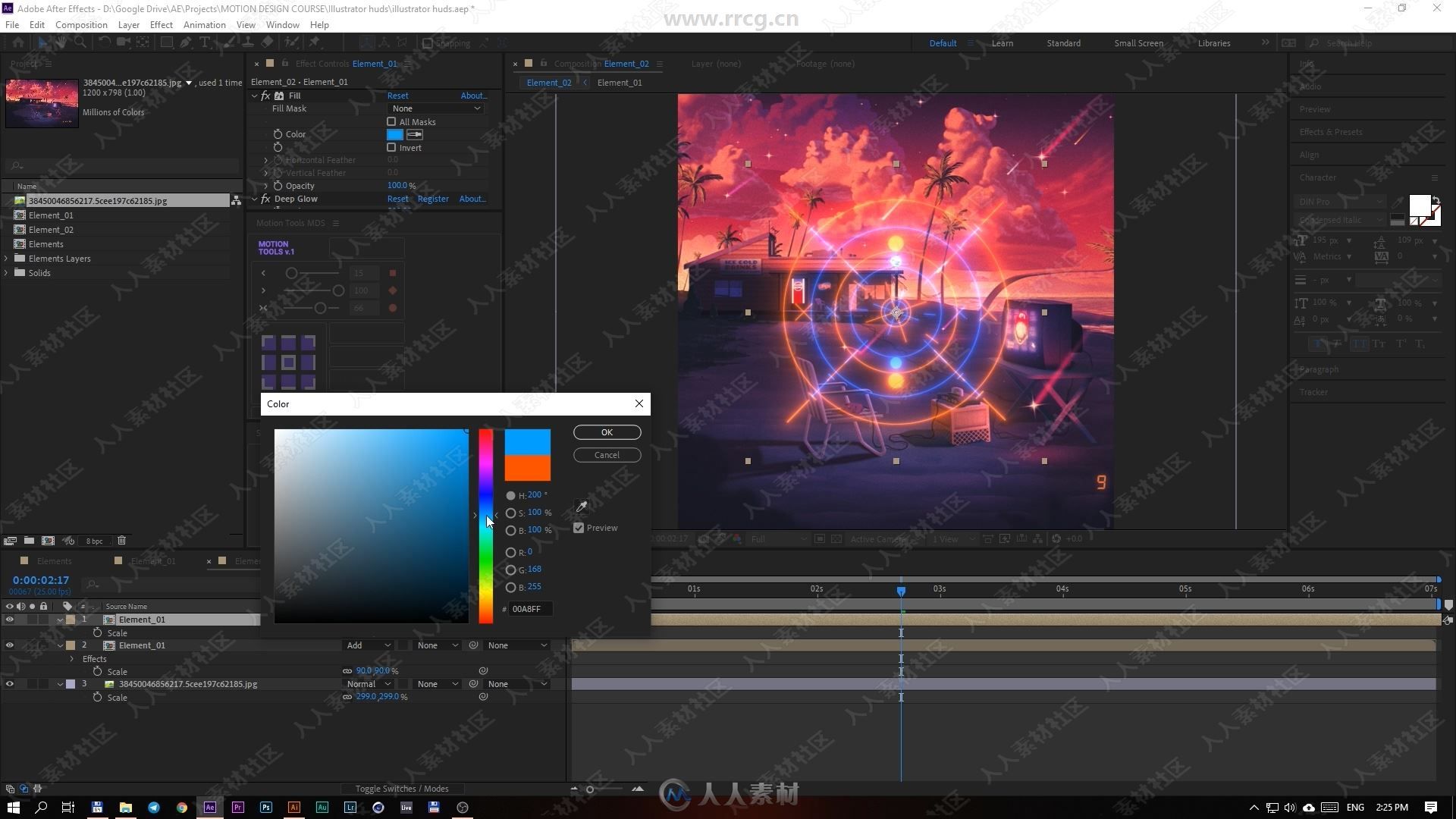Open the Fill Mask dropdown
The height and width of the screenshot is (819, 1456).
[435, 108]
